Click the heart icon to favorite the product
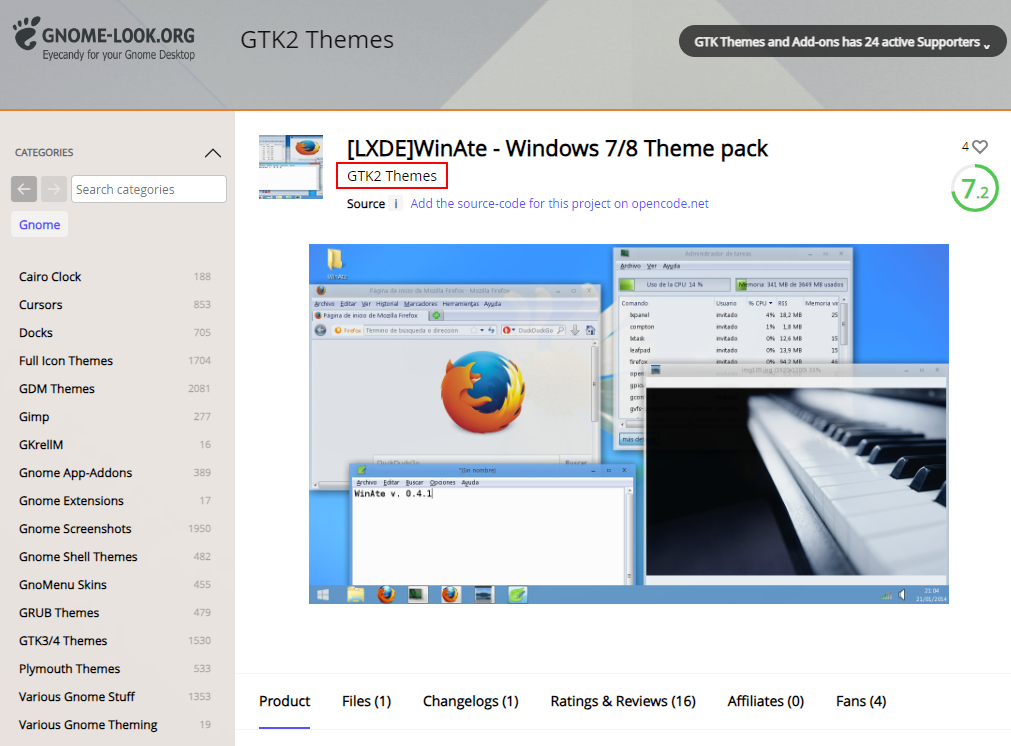The image size is (1011, 746). [980, 147]
